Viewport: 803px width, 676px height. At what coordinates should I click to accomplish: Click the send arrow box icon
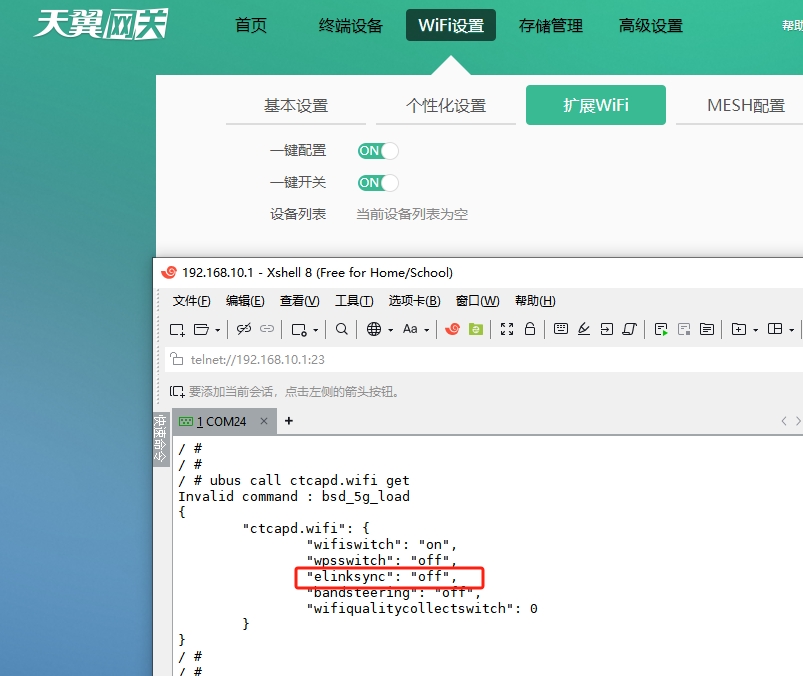click(x=607, y=329)
